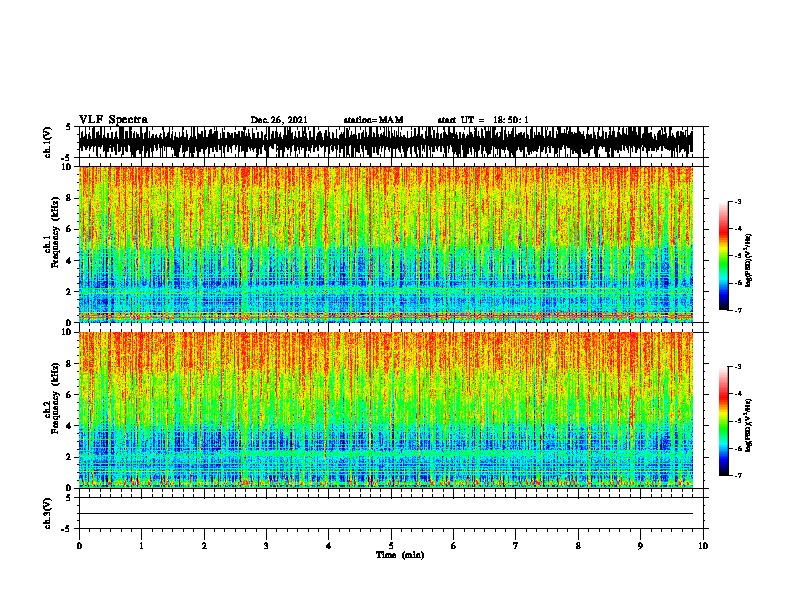792x612 pixels.
Task: Click the 'start UT = 18:50:1' label
Action: point(483,120)
